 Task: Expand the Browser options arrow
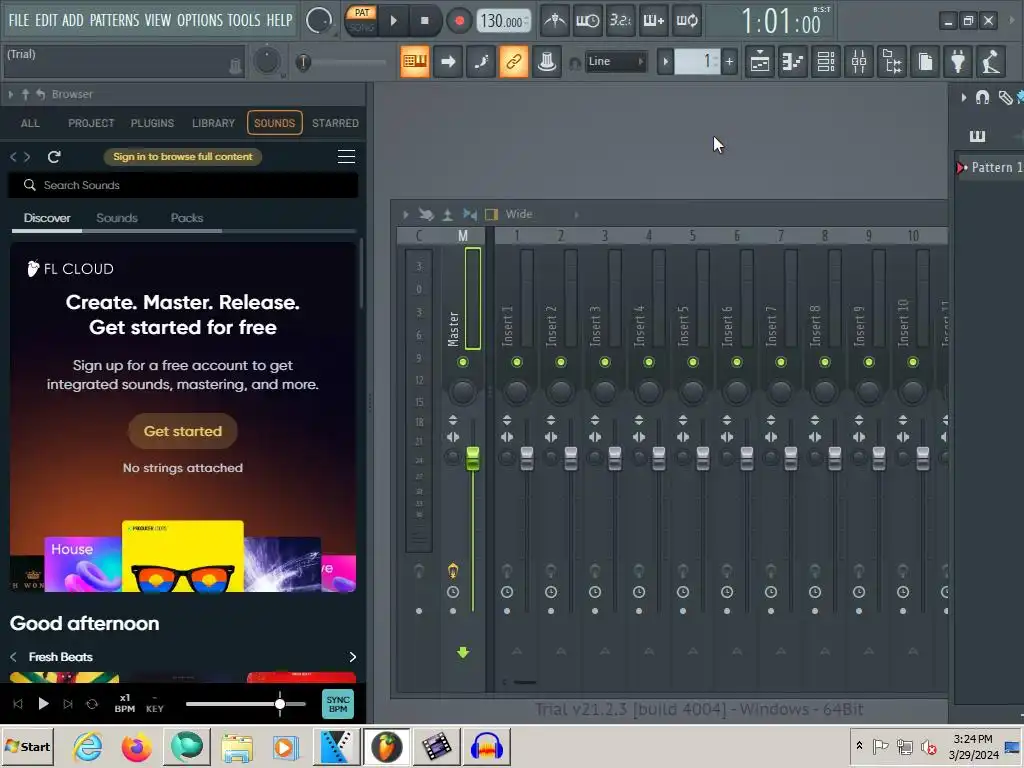pos(10,95)
